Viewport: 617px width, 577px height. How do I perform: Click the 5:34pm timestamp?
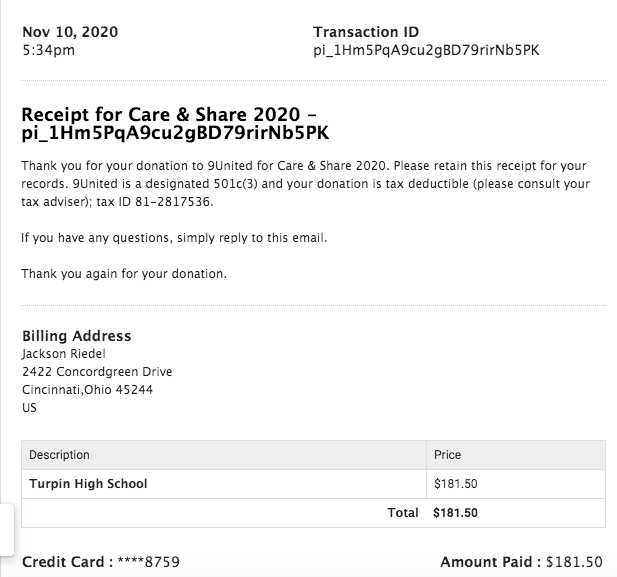48,50
